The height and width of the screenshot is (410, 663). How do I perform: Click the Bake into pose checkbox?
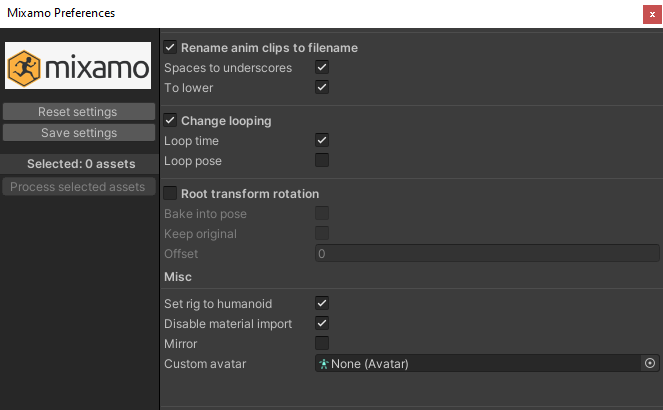(322, 213)
